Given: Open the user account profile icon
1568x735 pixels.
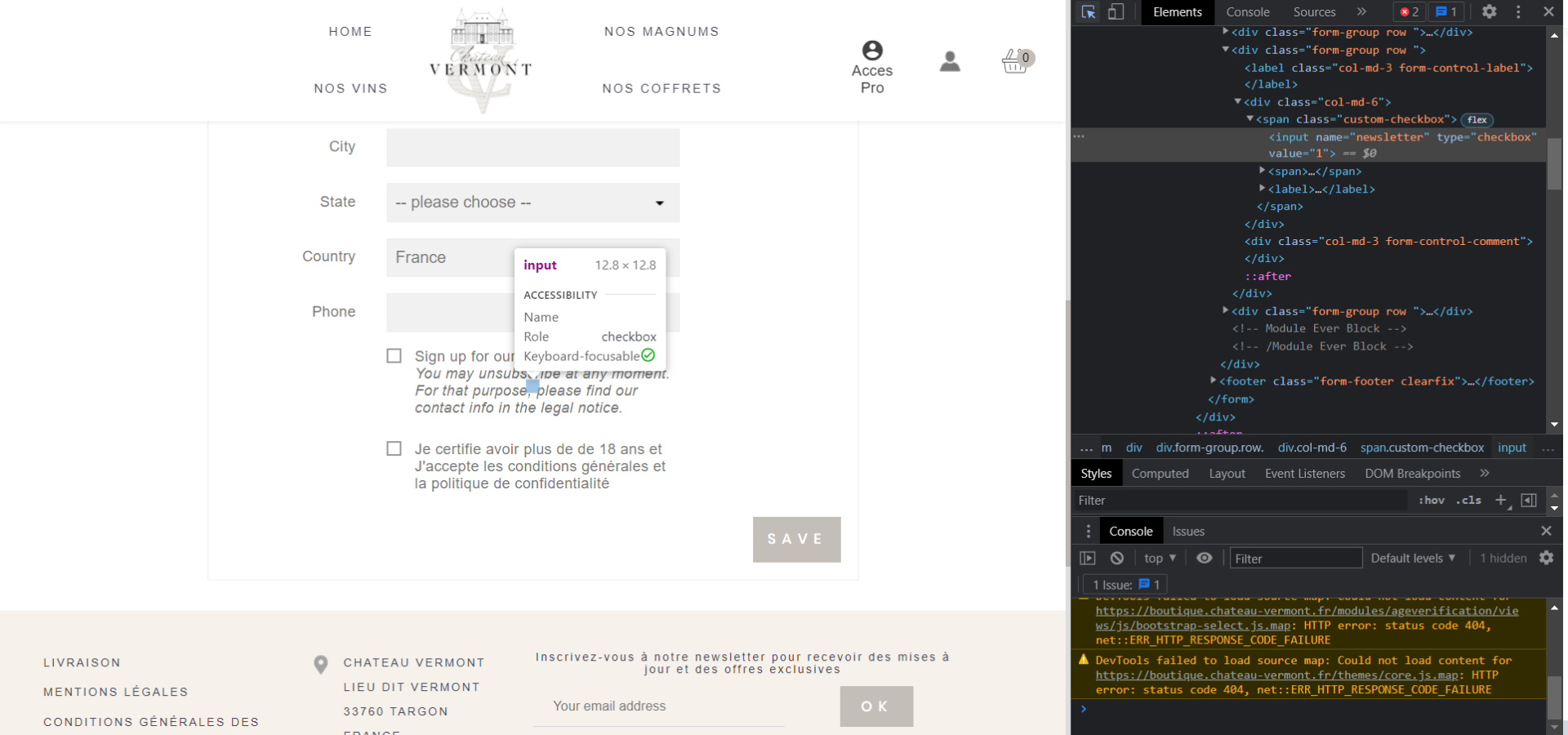Looking at the screenshot, I should point(950,61).
